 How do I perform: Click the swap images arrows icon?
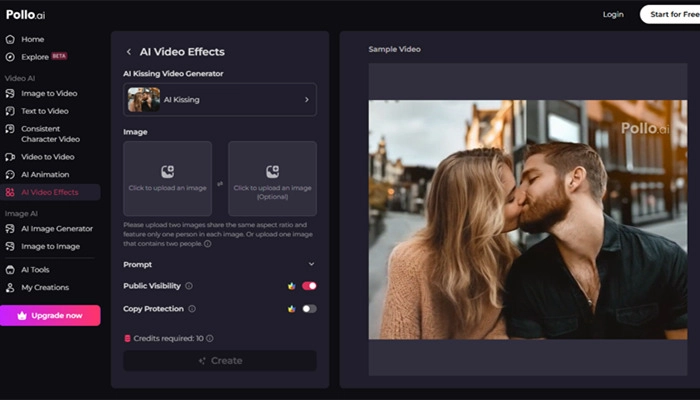[x=220, y=183]
